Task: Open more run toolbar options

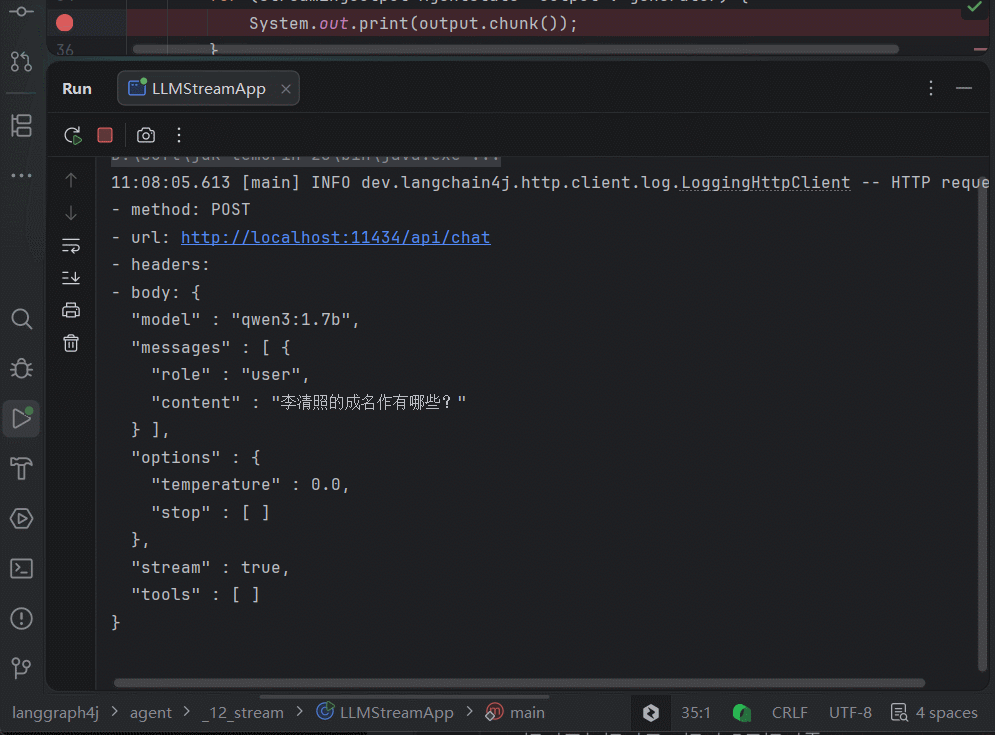Action: tap(179, 135)
